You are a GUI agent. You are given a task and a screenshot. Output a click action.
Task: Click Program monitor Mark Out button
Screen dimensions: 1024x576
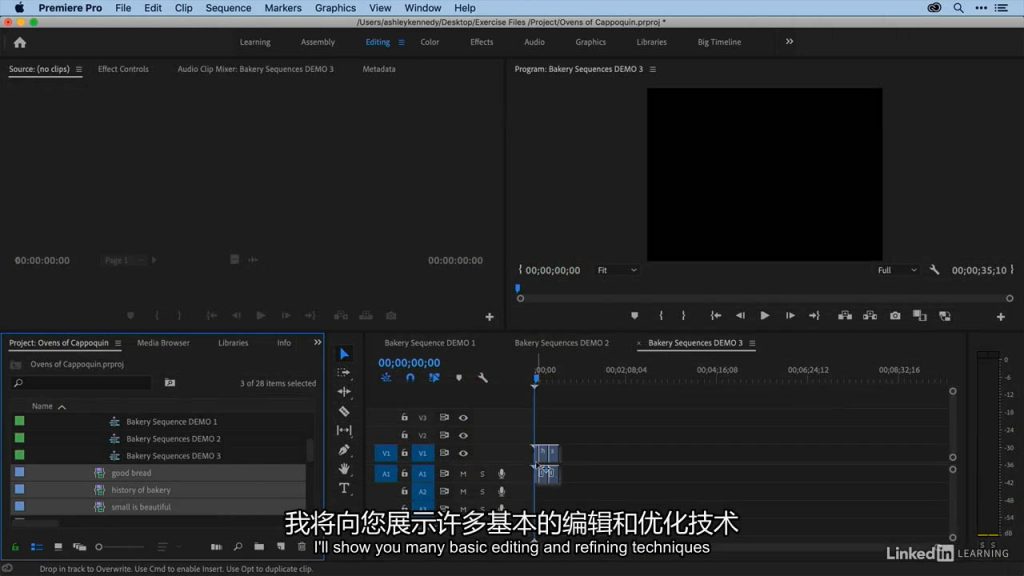(x=684, y=315)
